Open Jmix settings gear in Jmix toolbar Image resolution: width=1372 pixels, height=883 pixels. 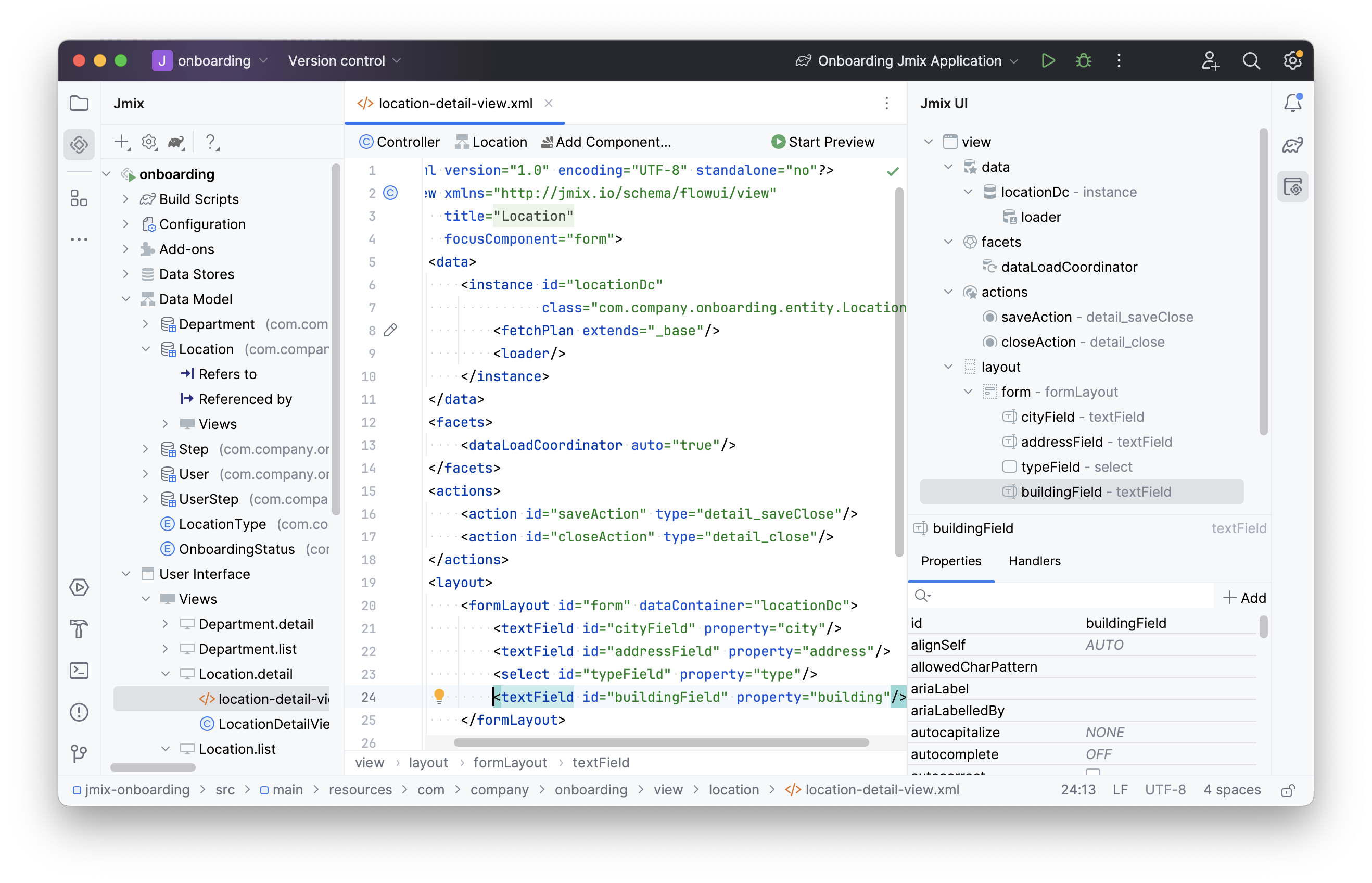click(149, 142)
